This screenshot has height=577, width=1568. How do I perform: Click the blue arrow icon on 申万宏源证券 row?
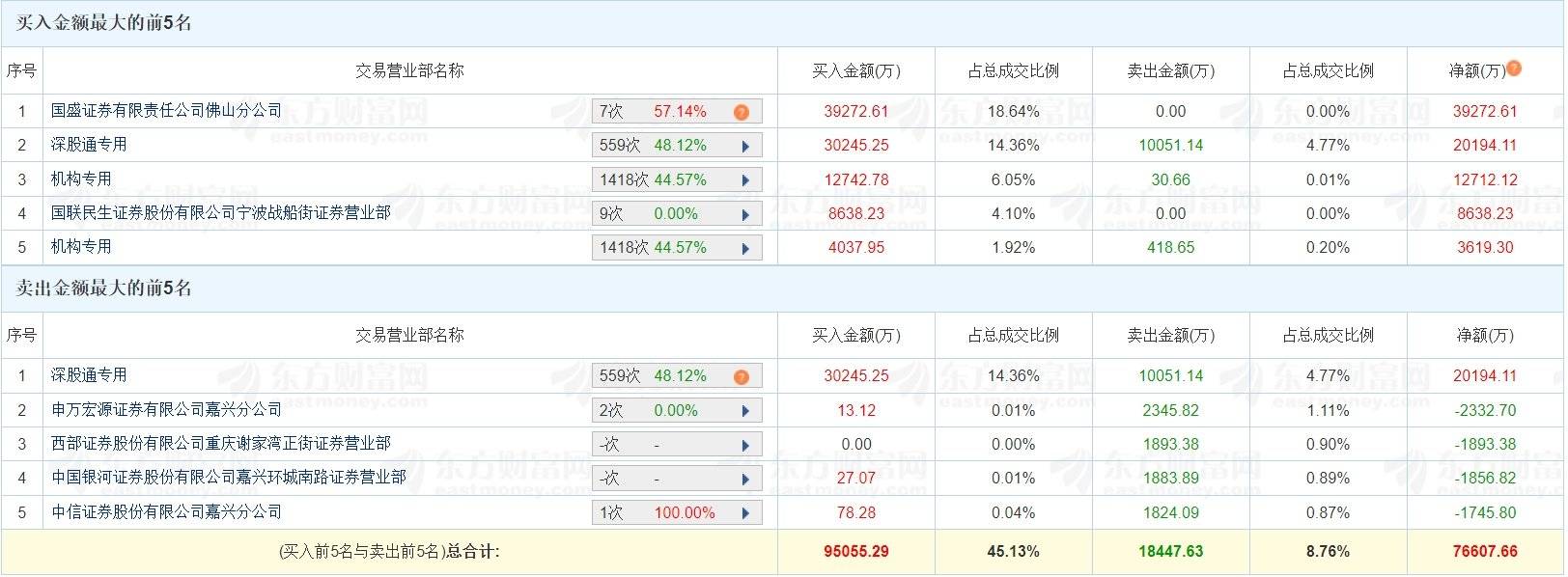point(745,409)
